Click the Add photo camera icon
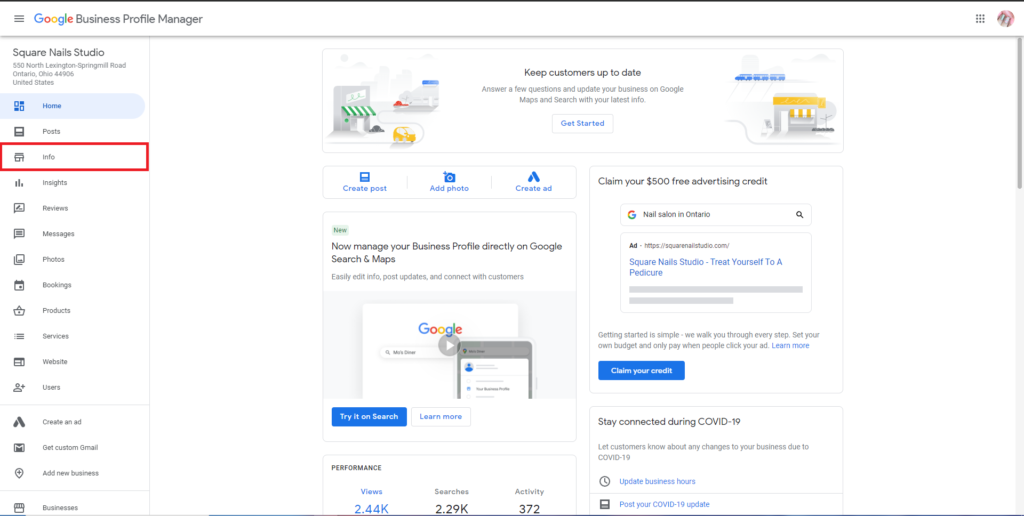1024x516 pixels. [449, 177]
